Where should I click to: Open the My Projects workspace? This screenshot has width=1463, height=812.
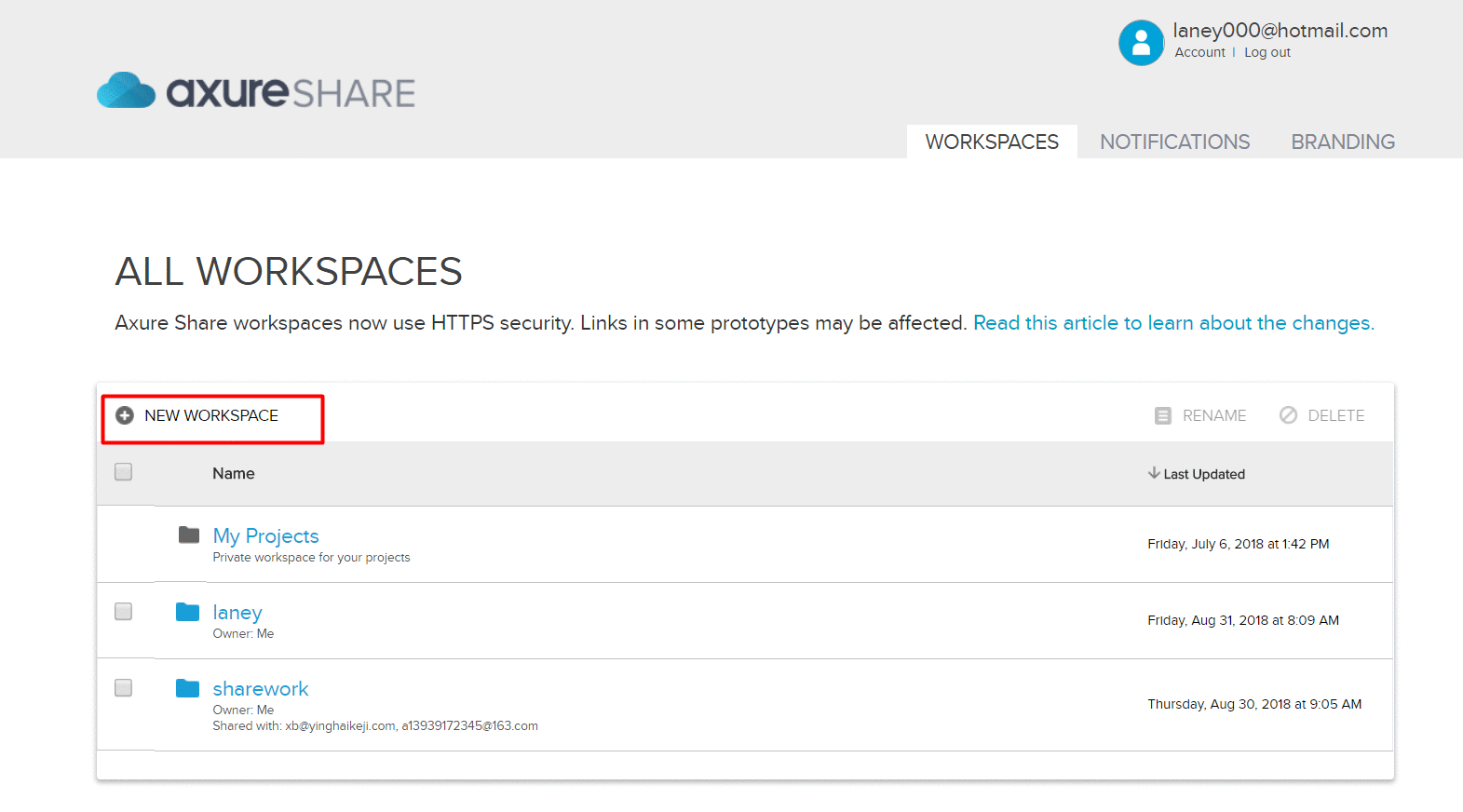265,535
